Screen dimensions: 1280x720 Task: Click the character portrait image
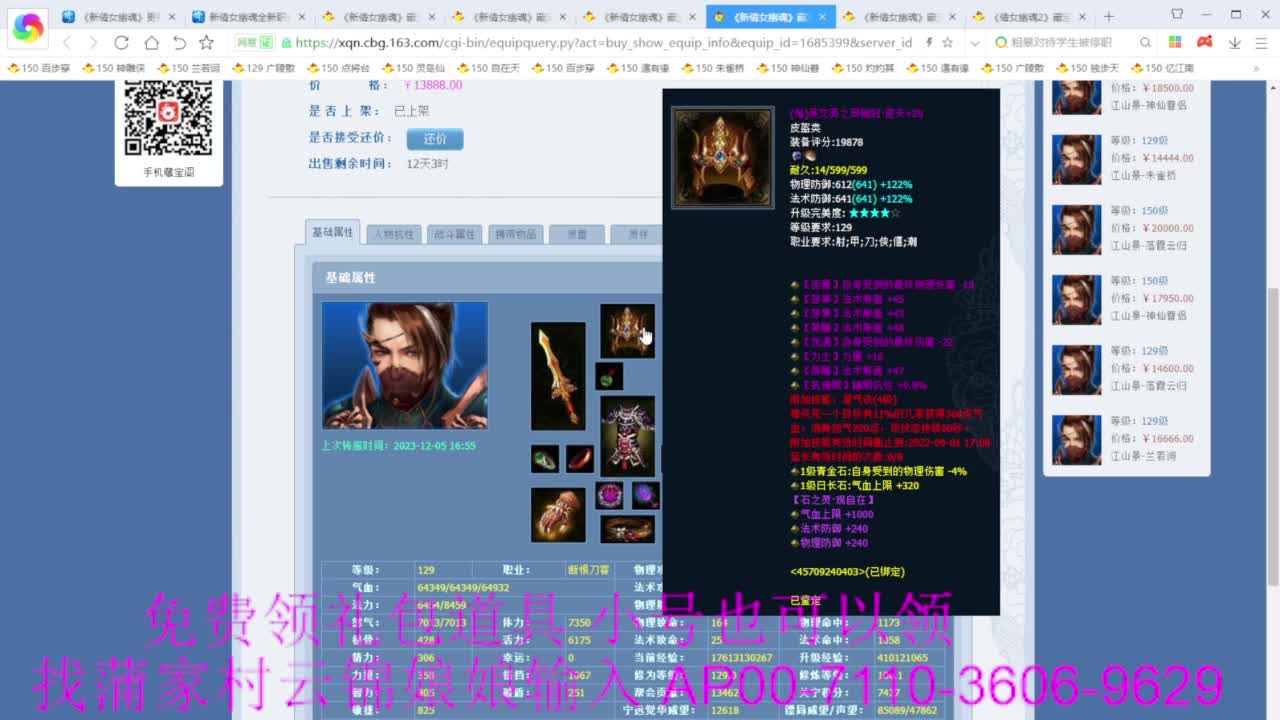tap(405, 365)
